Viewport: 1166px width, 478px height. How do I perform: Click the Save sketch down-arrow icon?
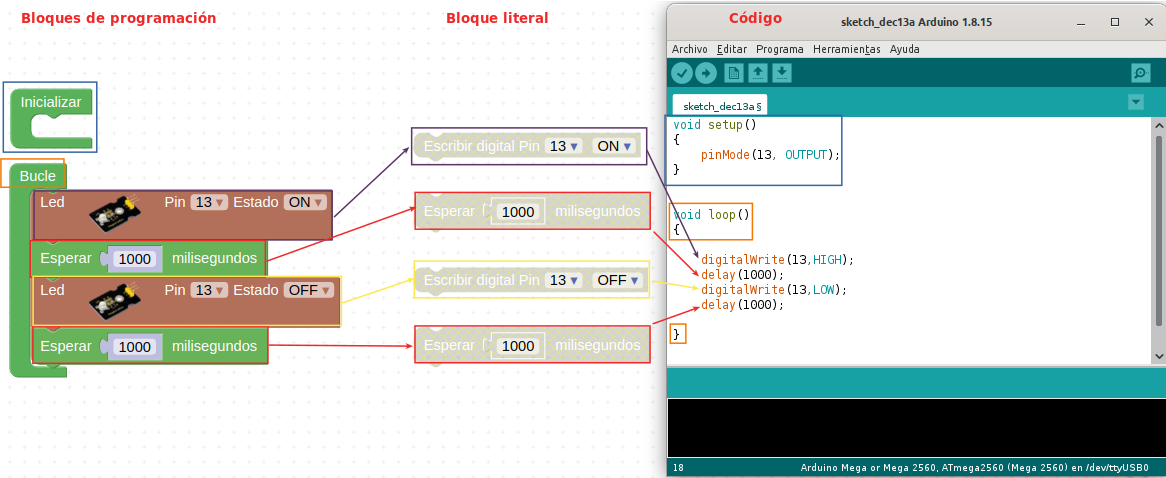[x=782, y=73]
